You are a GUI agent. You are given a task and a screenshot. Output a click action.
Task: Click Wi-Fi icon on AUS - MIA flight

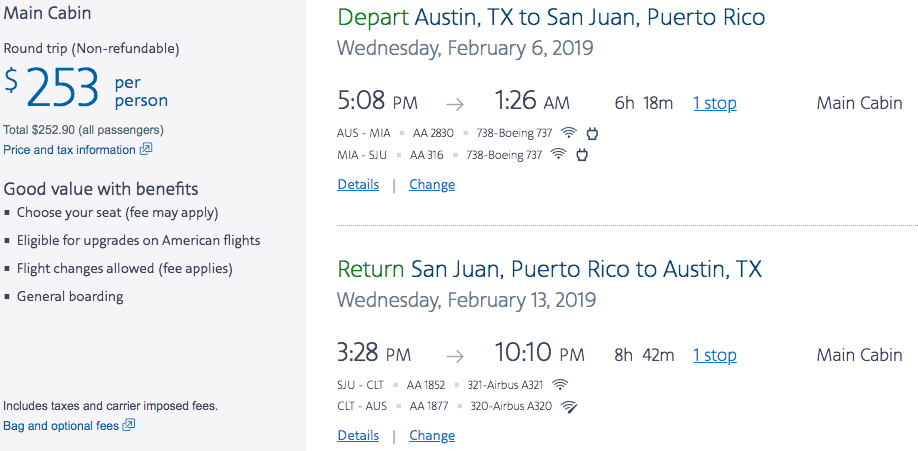click(x=569, y=133)
